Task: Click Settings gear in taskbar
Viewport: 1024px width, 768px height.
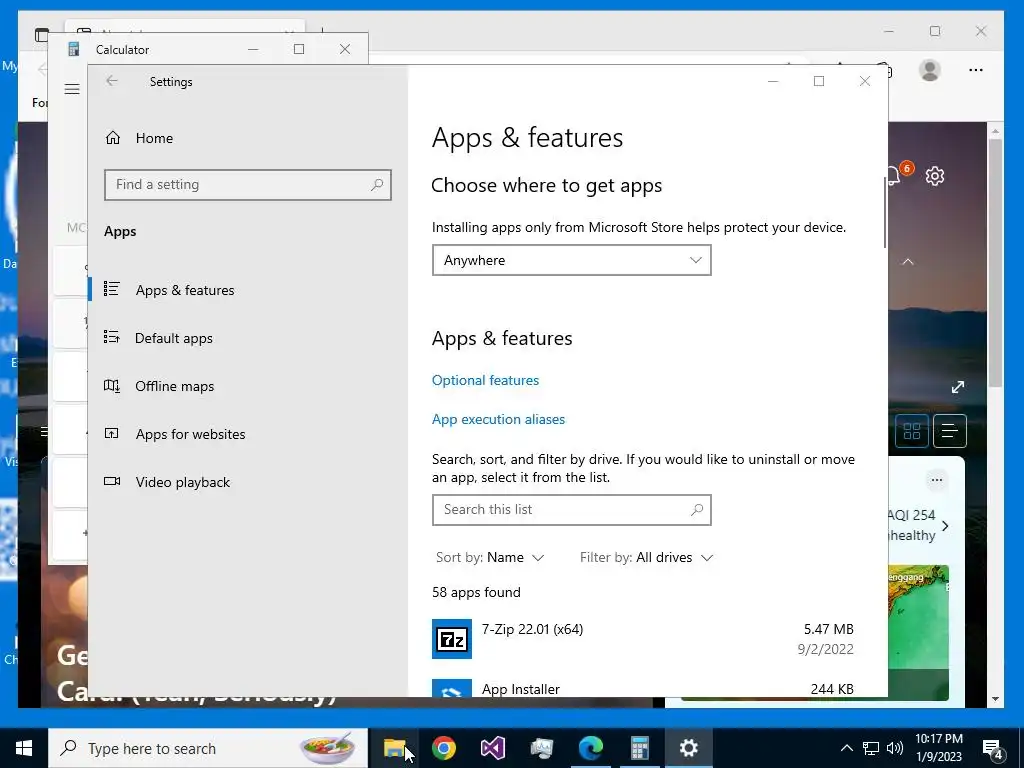Action: coord(688,748)
